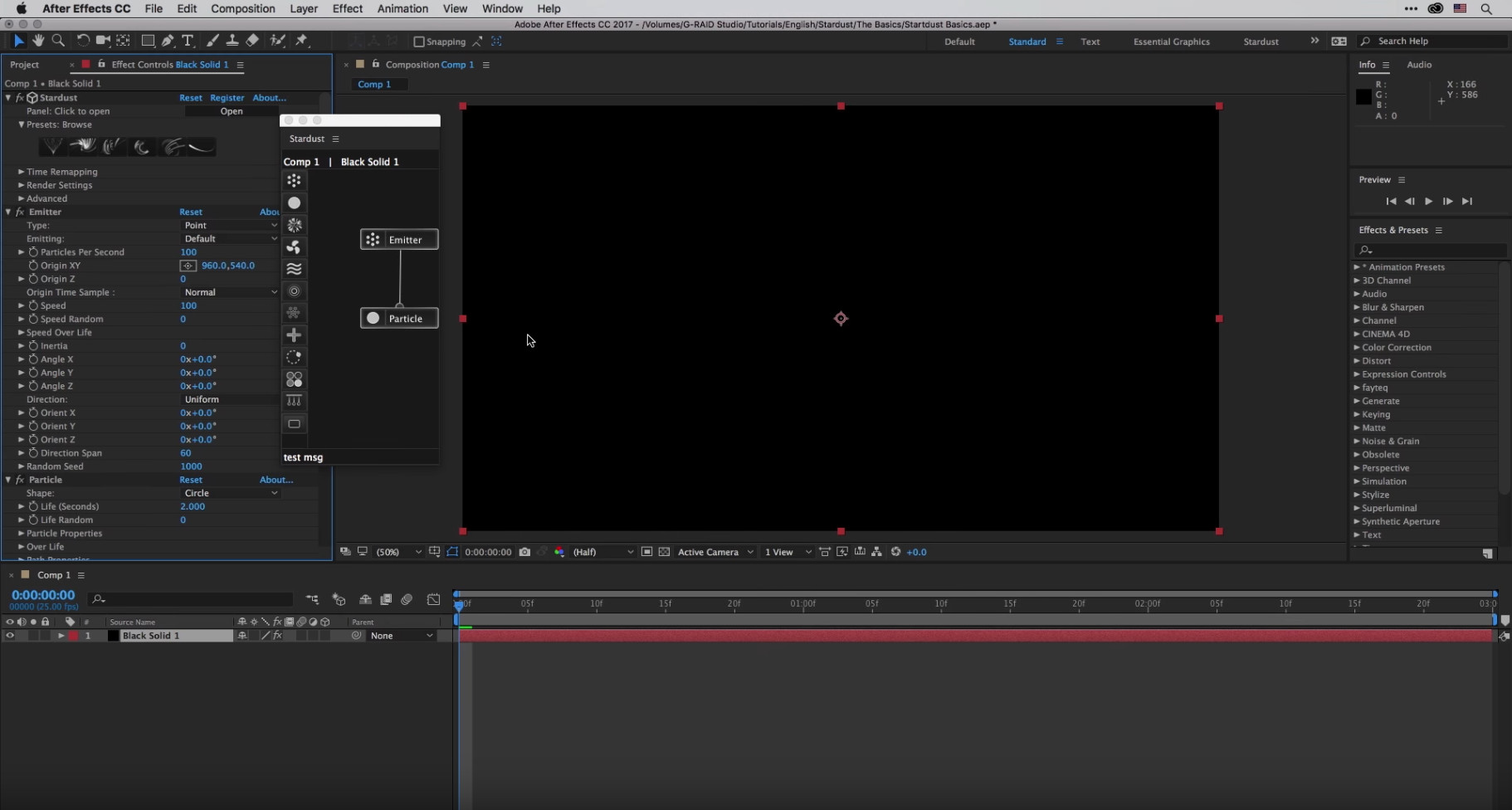Select the Selection arrow tool
Screen dimensions: 1512x810
tap(19, 41)
